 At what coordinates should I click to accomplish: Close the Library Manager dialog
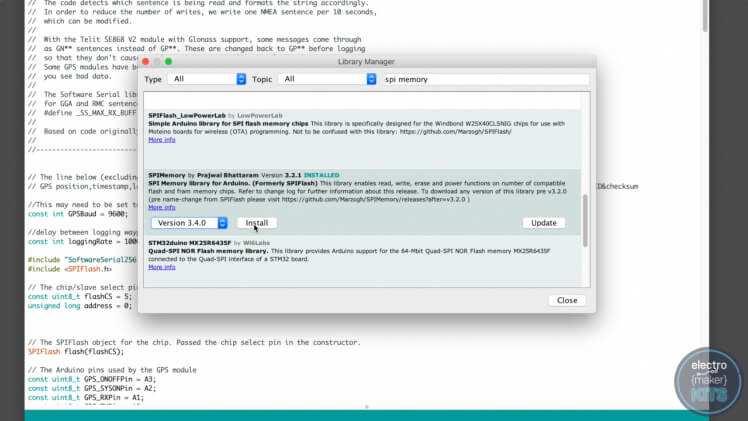click(567, 300)
